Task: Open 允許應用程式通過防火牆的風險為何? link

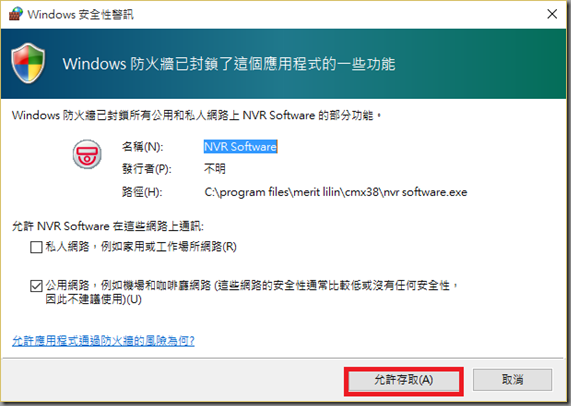Action: click(x=103, y=341)
